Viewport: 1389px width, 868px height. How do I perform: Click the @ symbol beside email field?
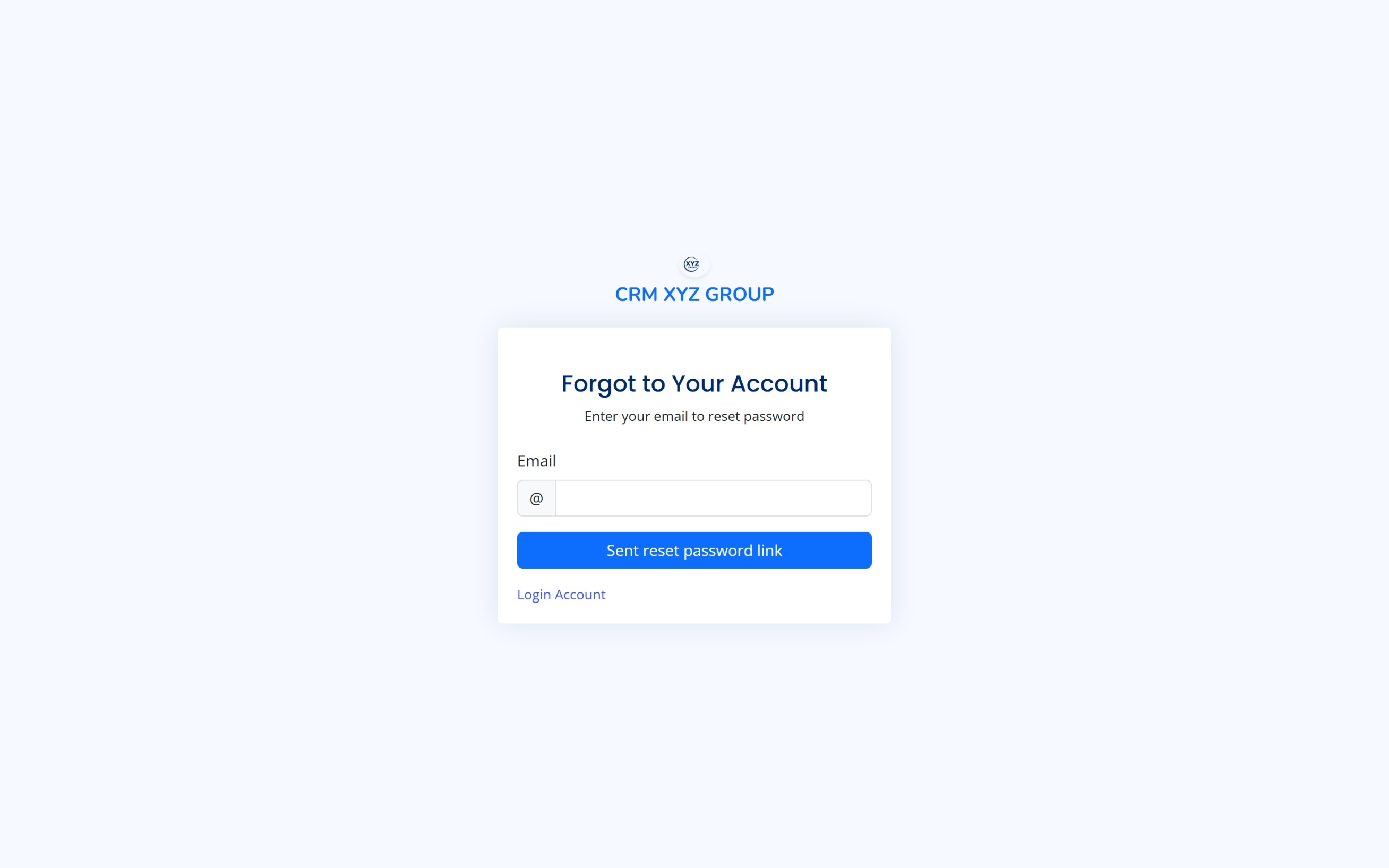[x=536, y=499]
